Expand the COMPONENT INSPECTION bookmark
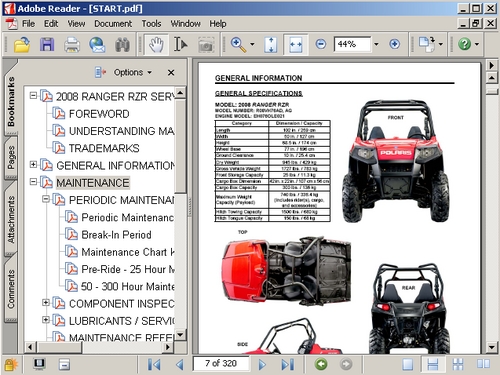The image size is (500, 375). [x=46, y=302]
